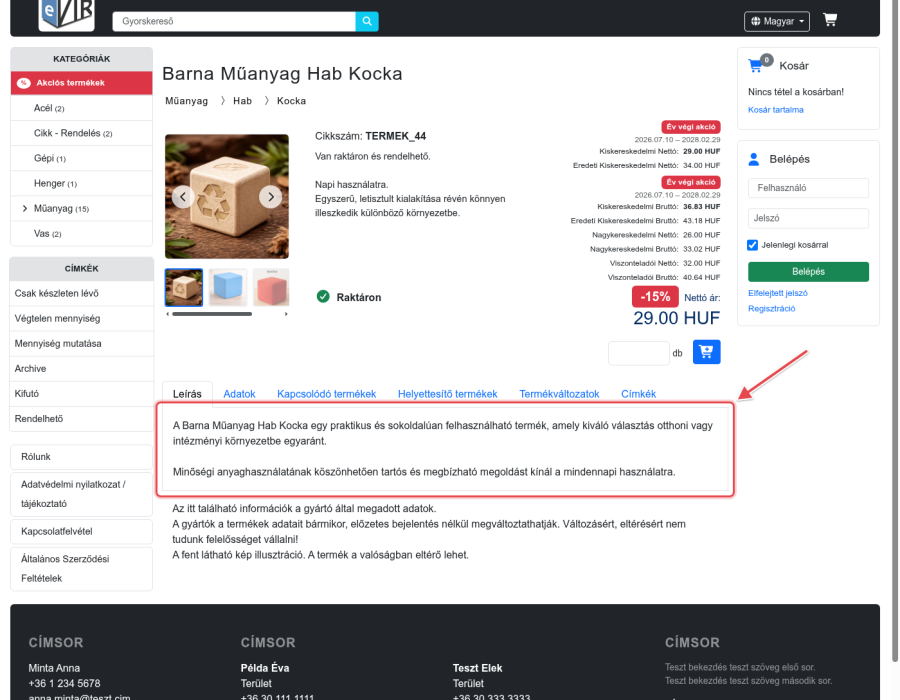Switch to the Adatok tab

239,394
